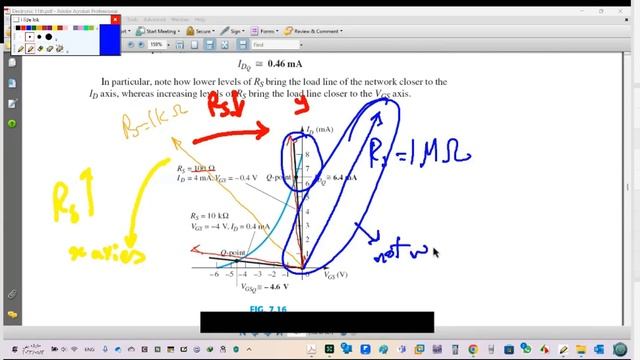Click the continuous page layout icon
This screenshot has width=640, height=360.
[242, 44]
